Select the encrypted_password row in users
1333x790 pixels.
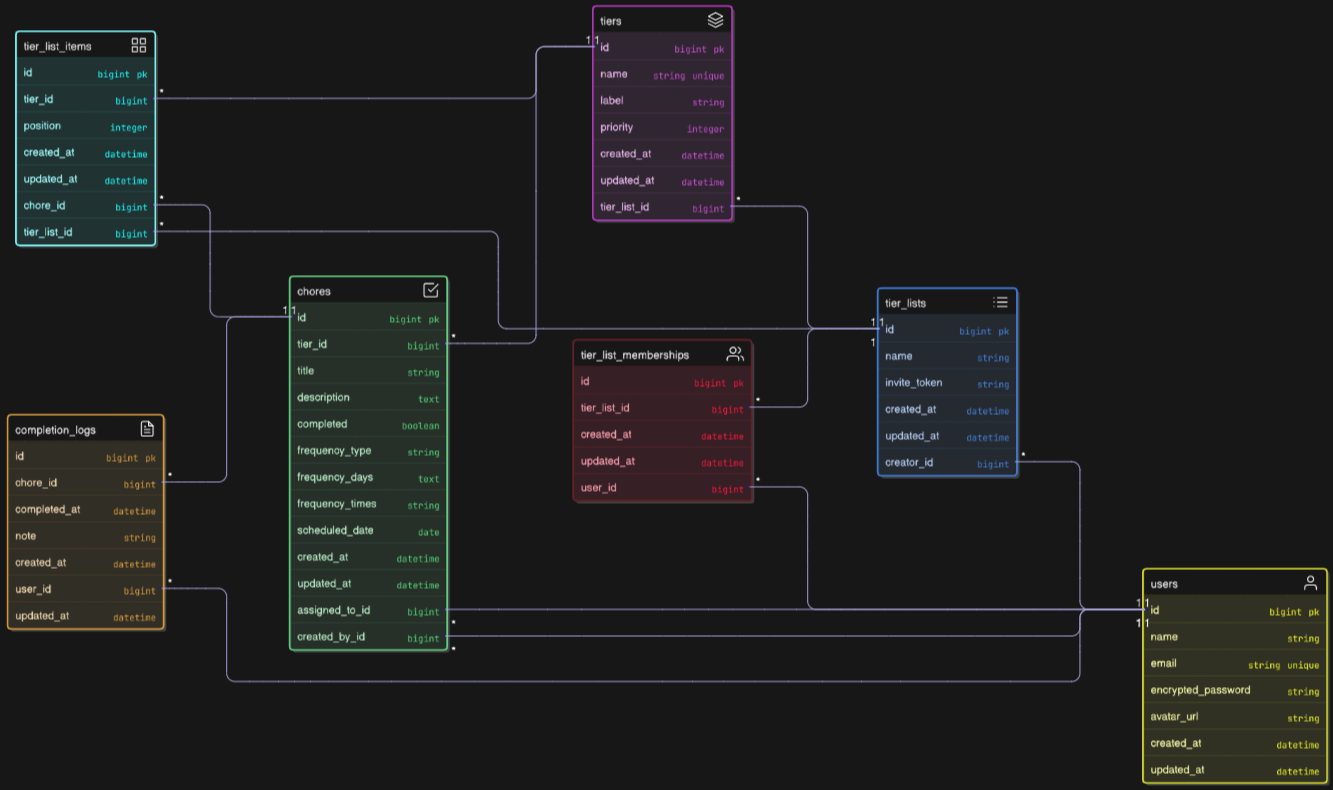(x=1235, y=691)
